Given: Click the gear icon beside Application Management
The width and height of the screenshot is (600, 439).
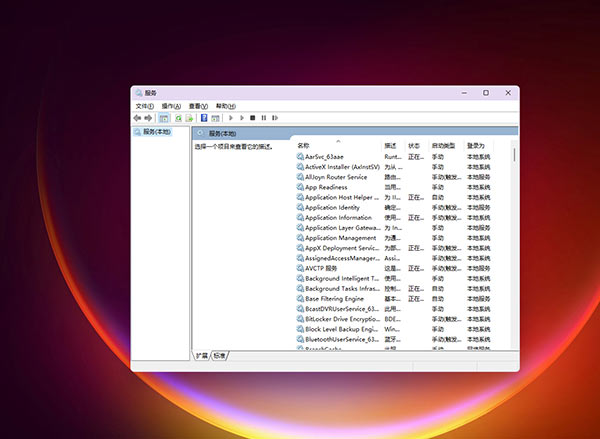Looking at the screenshot, I should tap(300, 238).
